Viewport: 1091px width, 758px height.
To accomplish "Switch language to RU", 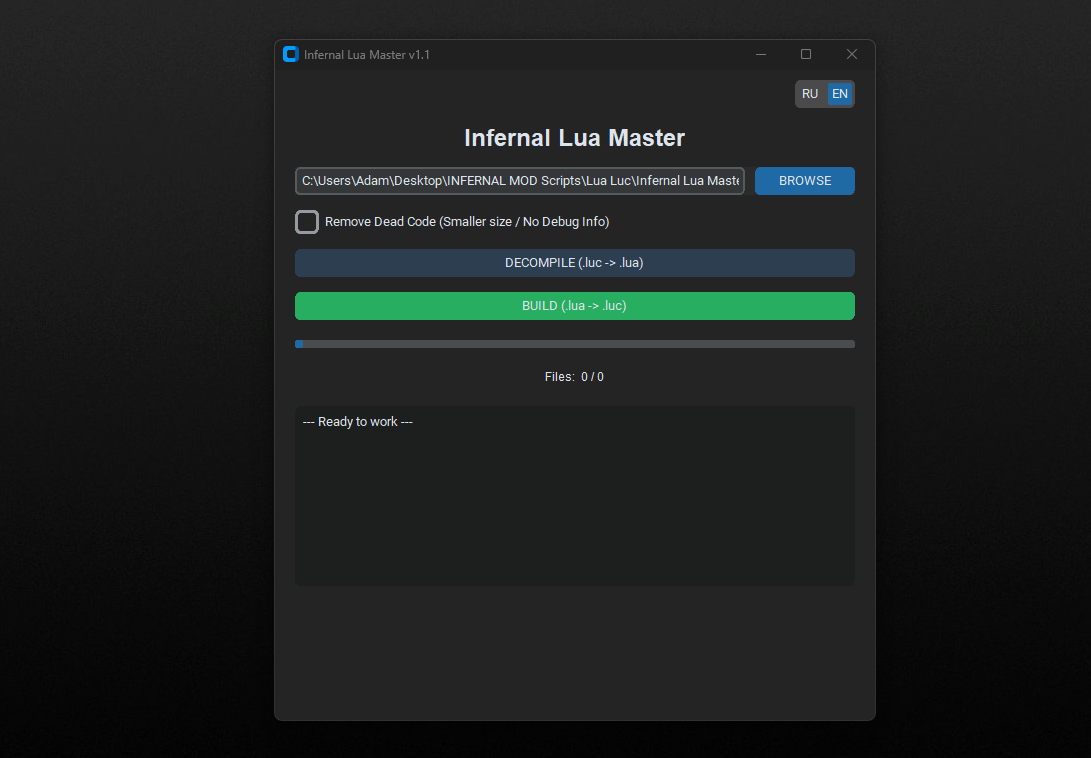I will pyautogui.click(x=810, y=94).
